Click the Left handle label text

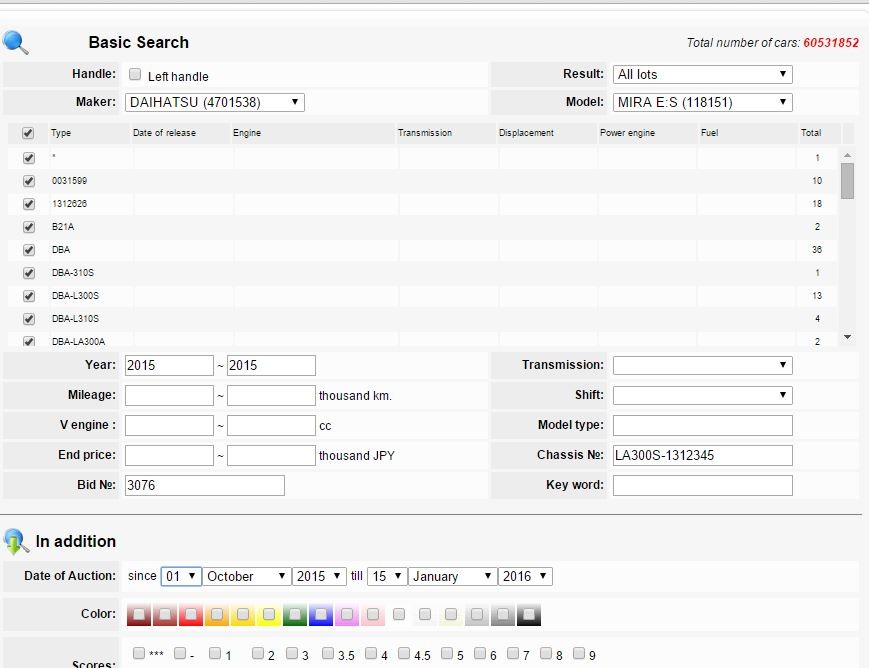178,77
